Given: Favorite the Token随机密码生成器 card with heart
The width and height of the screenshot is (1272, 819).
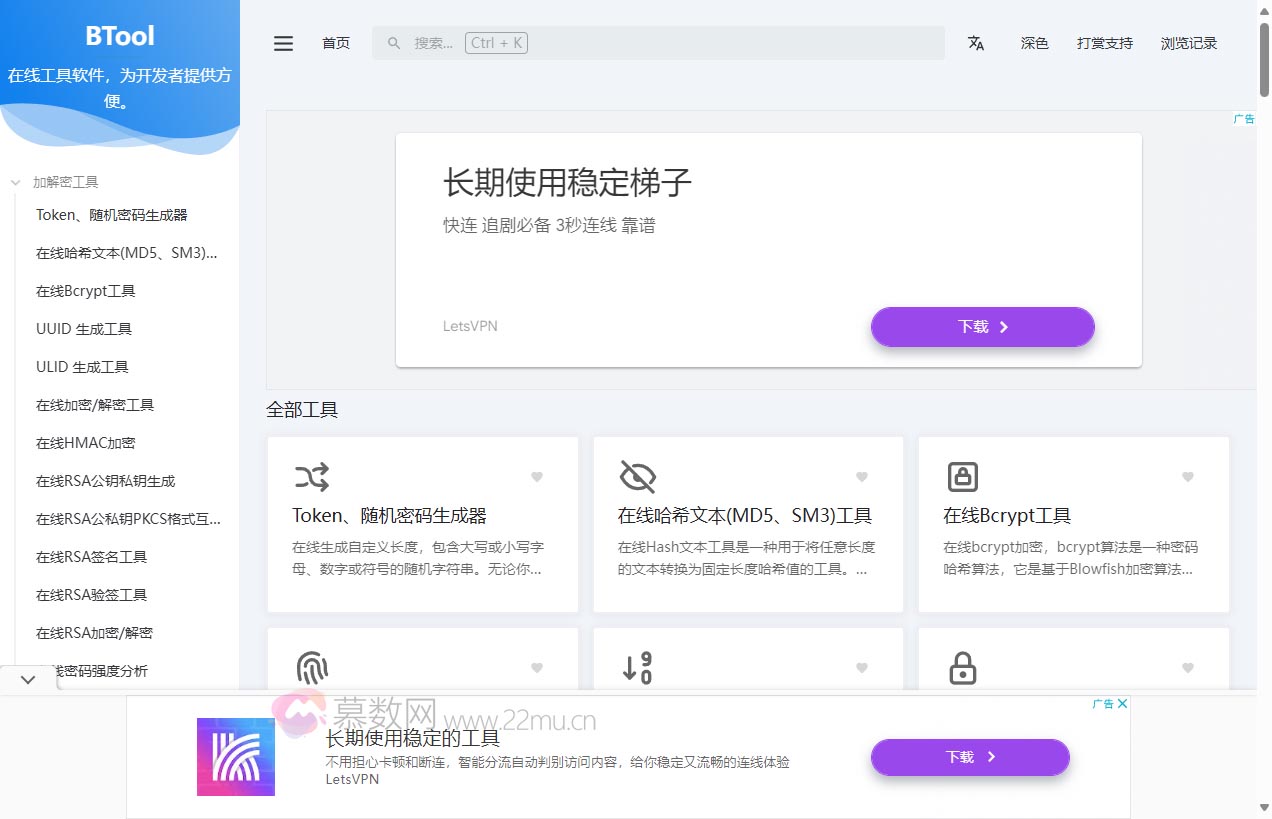Looking at the screenshot, I should pos(537,477).
